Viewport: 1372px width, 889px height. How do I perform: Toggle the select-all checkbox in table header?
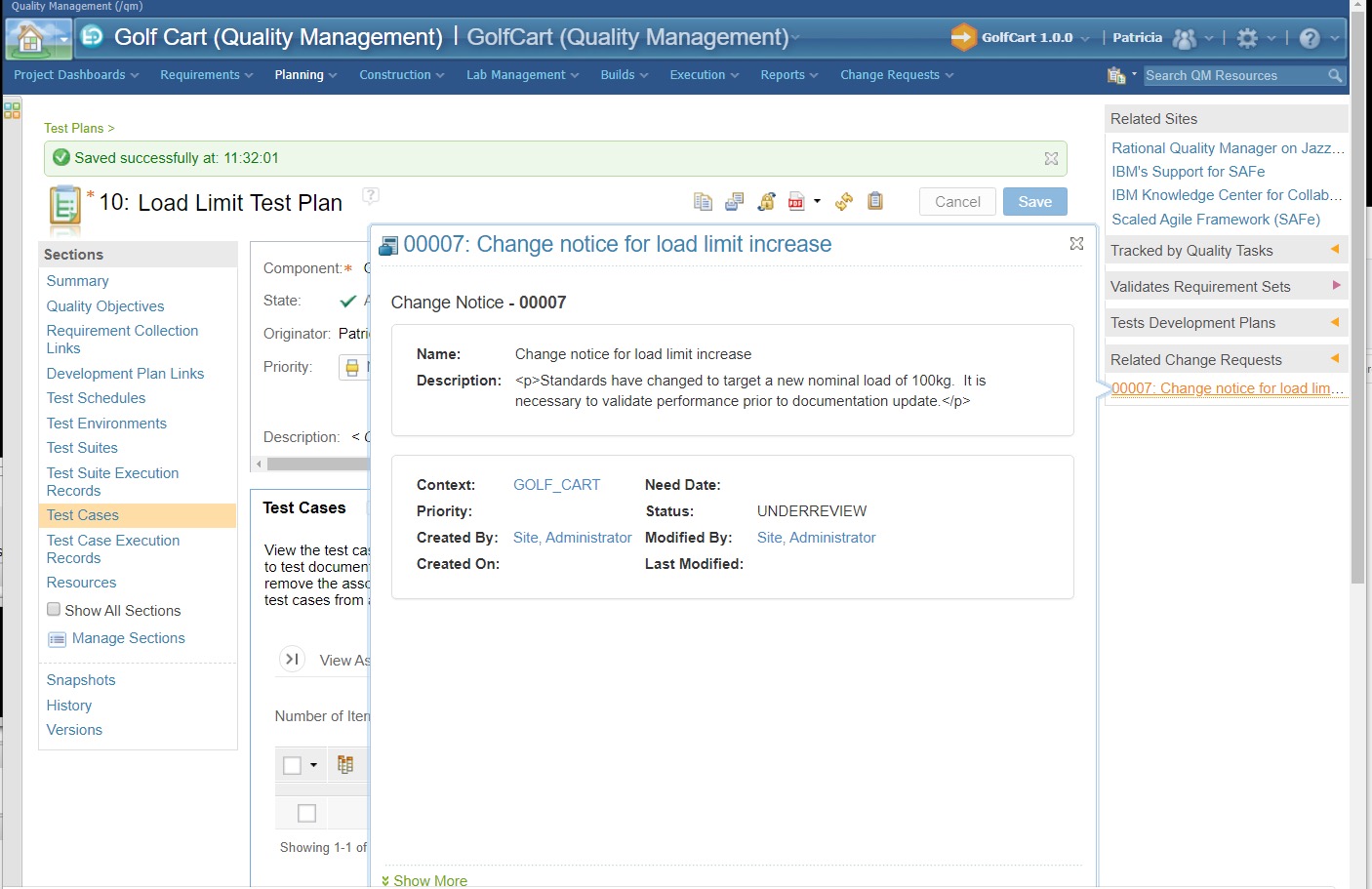292,765
